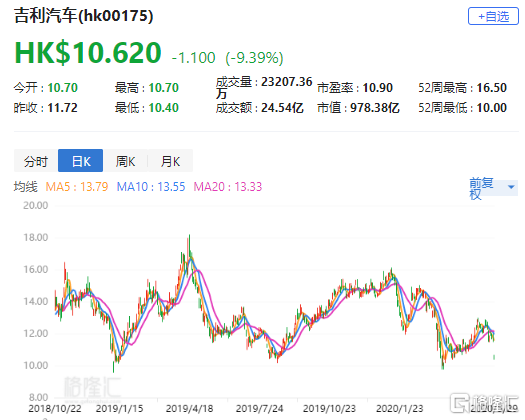Click the 2020/1/23 date axis label
This screenshot has width=525, height=420.
tap(399, 409)
